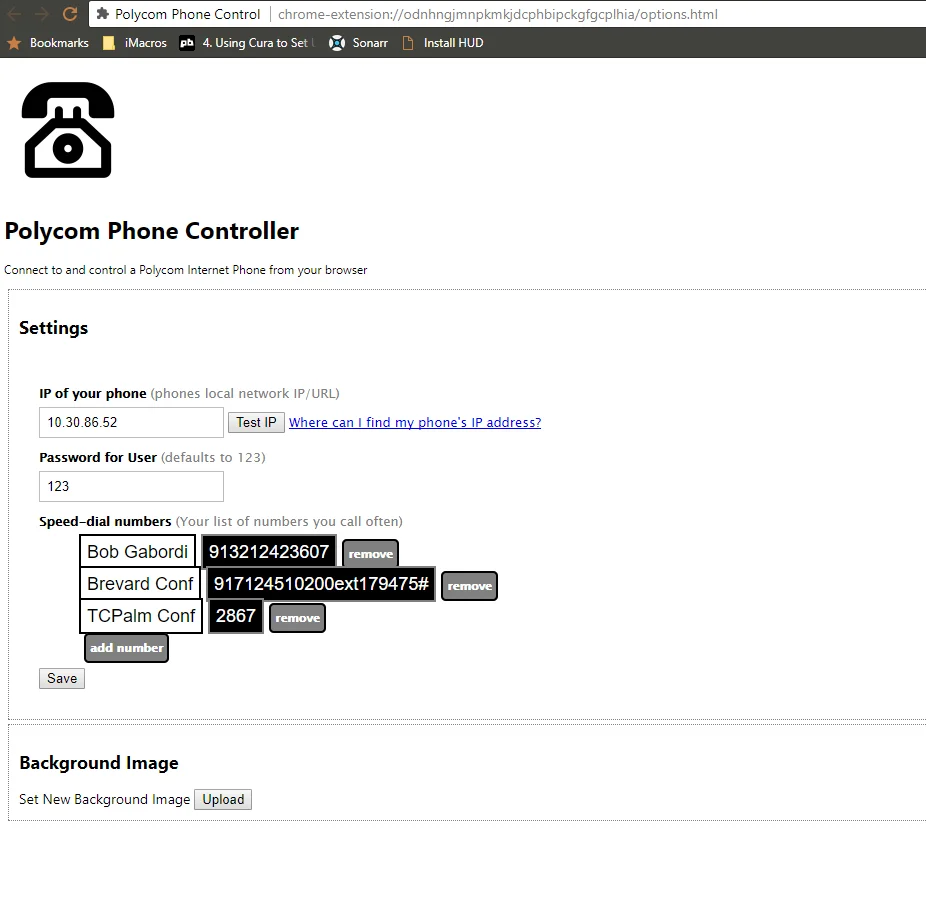Open the Using Cura bookmark
926x909 pixels.
click(x=247, y=43)
